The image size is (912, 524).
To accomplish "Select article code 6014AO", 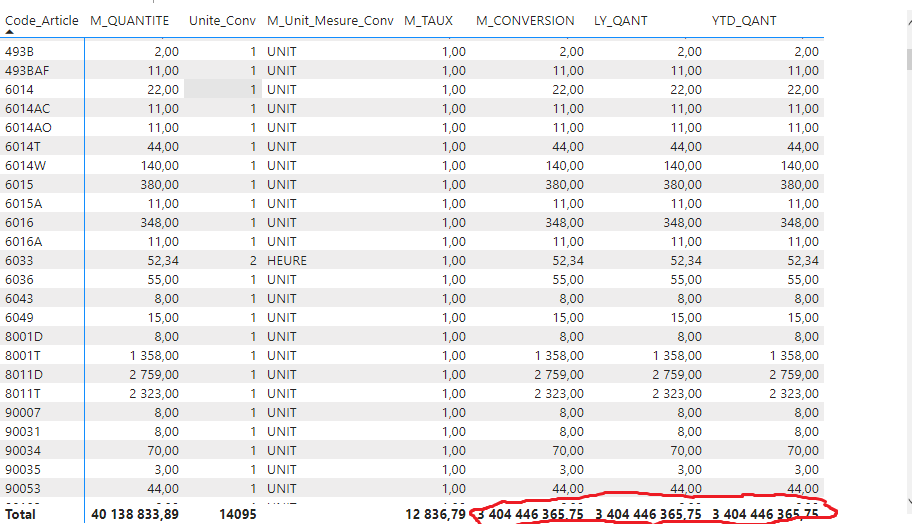I will 28,127.
